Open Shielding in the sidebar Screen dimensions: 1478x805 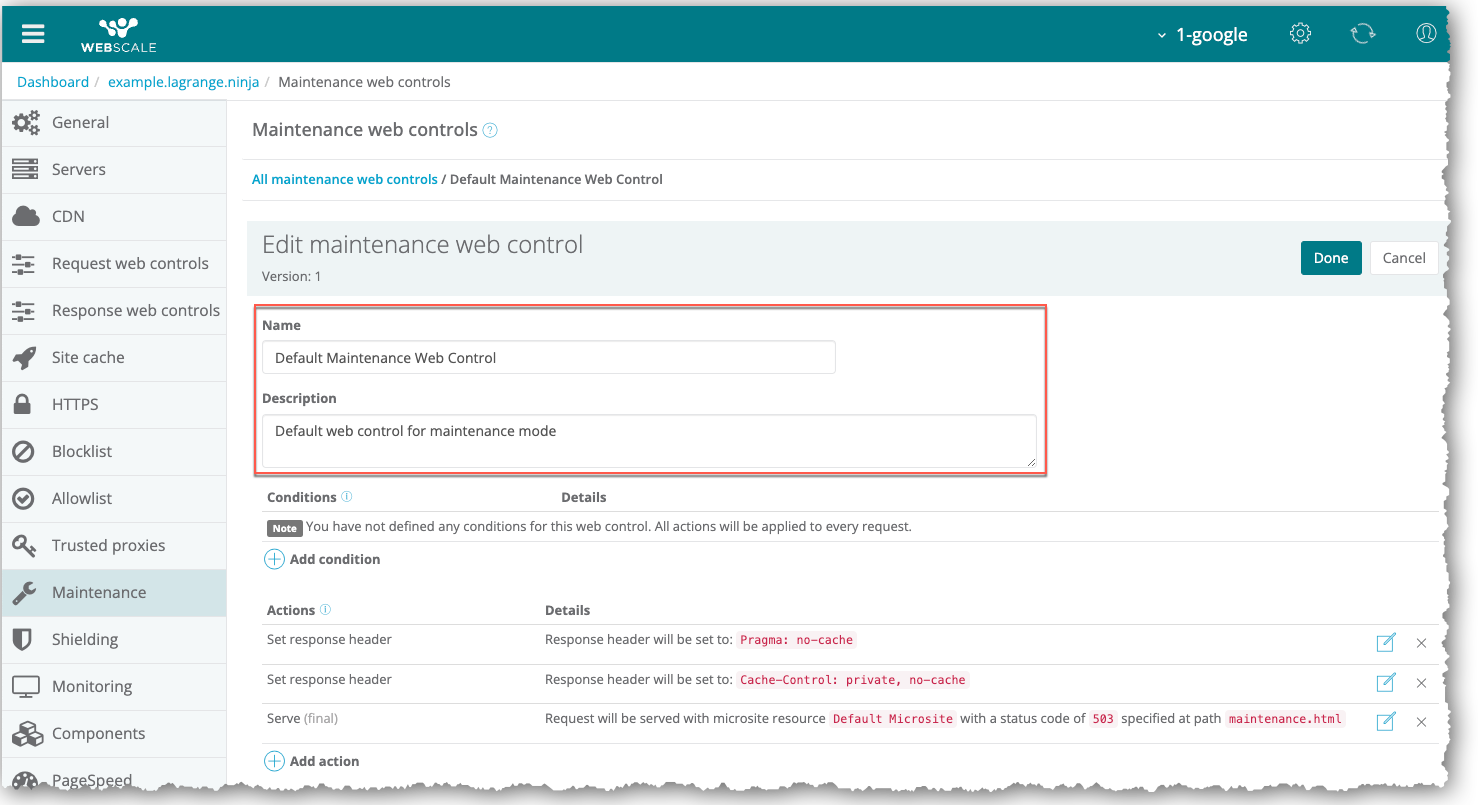pos(85,639)
